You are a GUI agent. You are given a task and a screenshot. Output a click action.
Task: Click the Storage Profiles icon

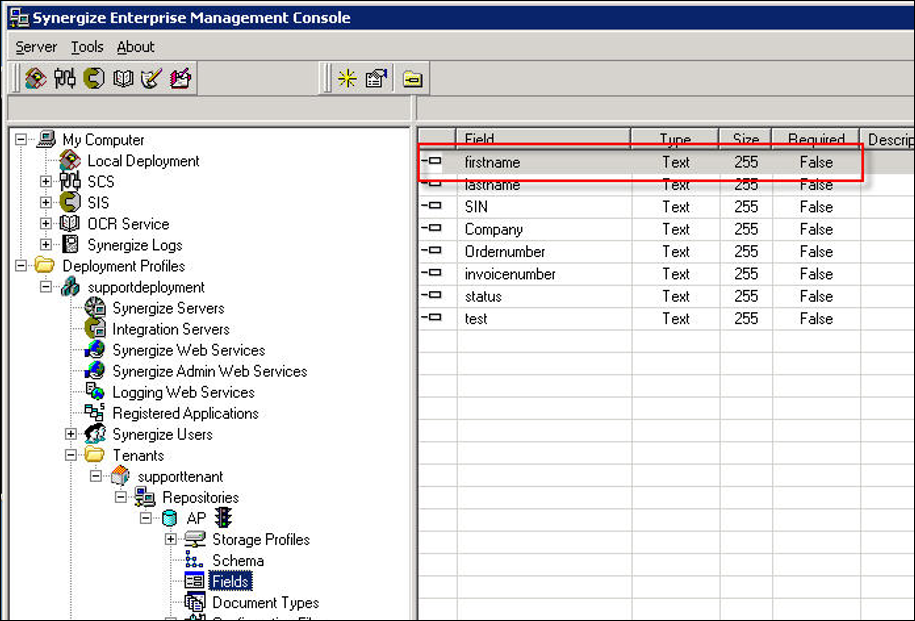[194, 539]
